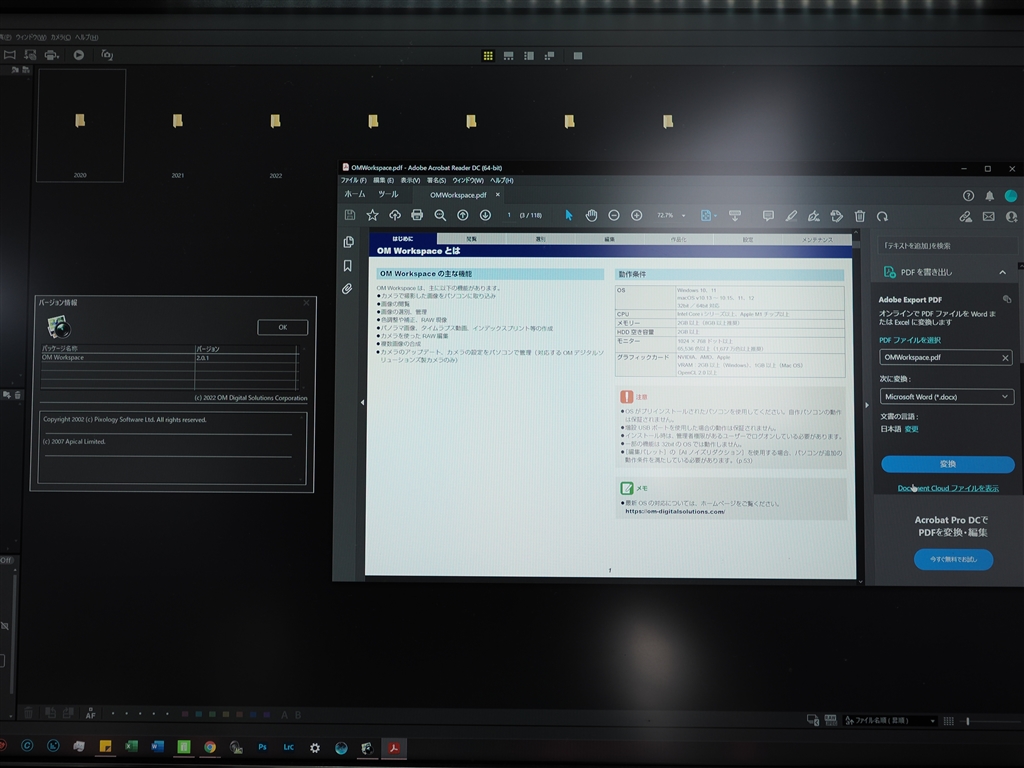Switch to the ツール tab

click(x=388, y=195)
